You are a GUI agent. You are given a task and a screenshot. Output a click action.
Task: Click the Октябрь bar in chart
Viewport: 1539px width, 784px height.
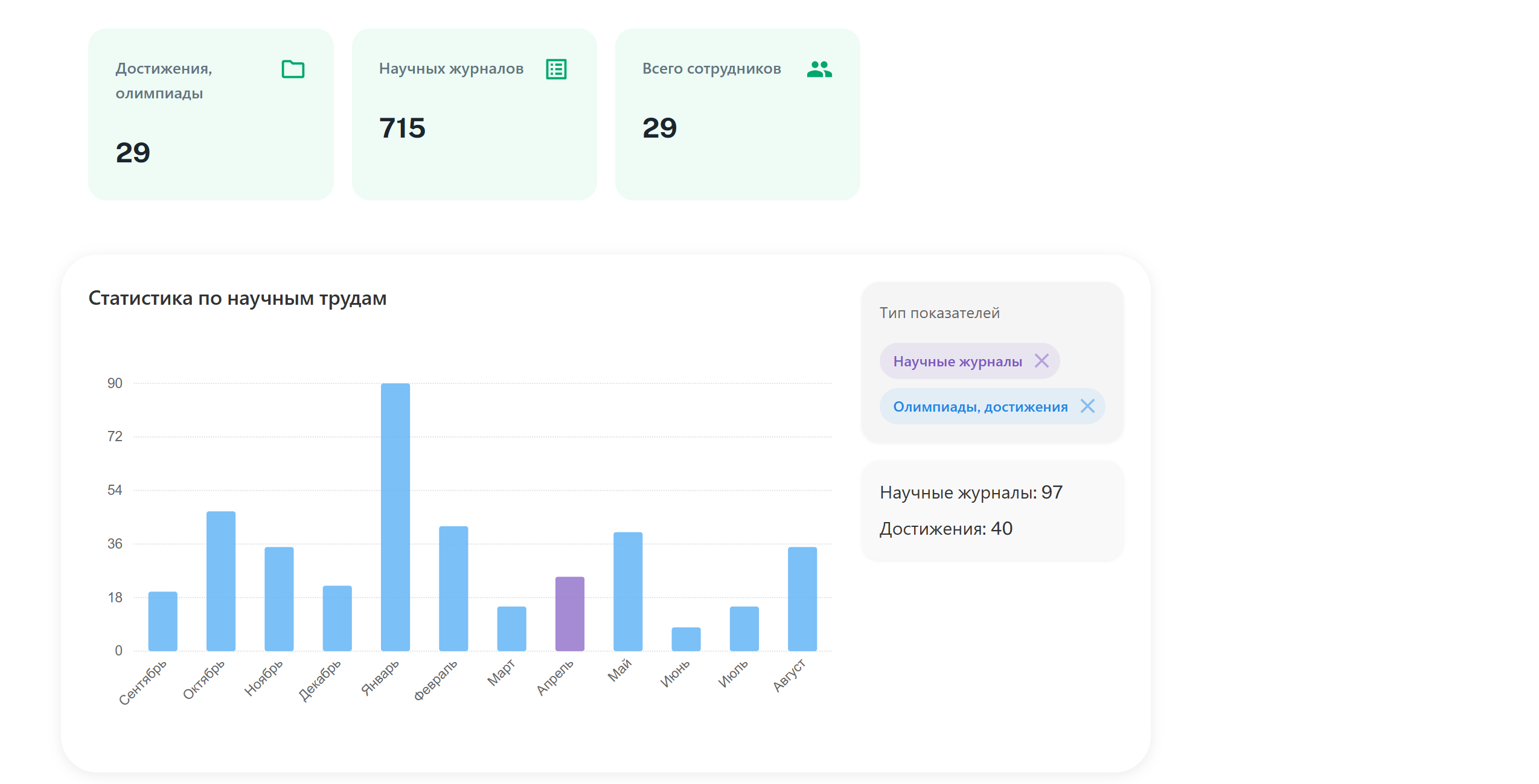[x=221, y=581]
